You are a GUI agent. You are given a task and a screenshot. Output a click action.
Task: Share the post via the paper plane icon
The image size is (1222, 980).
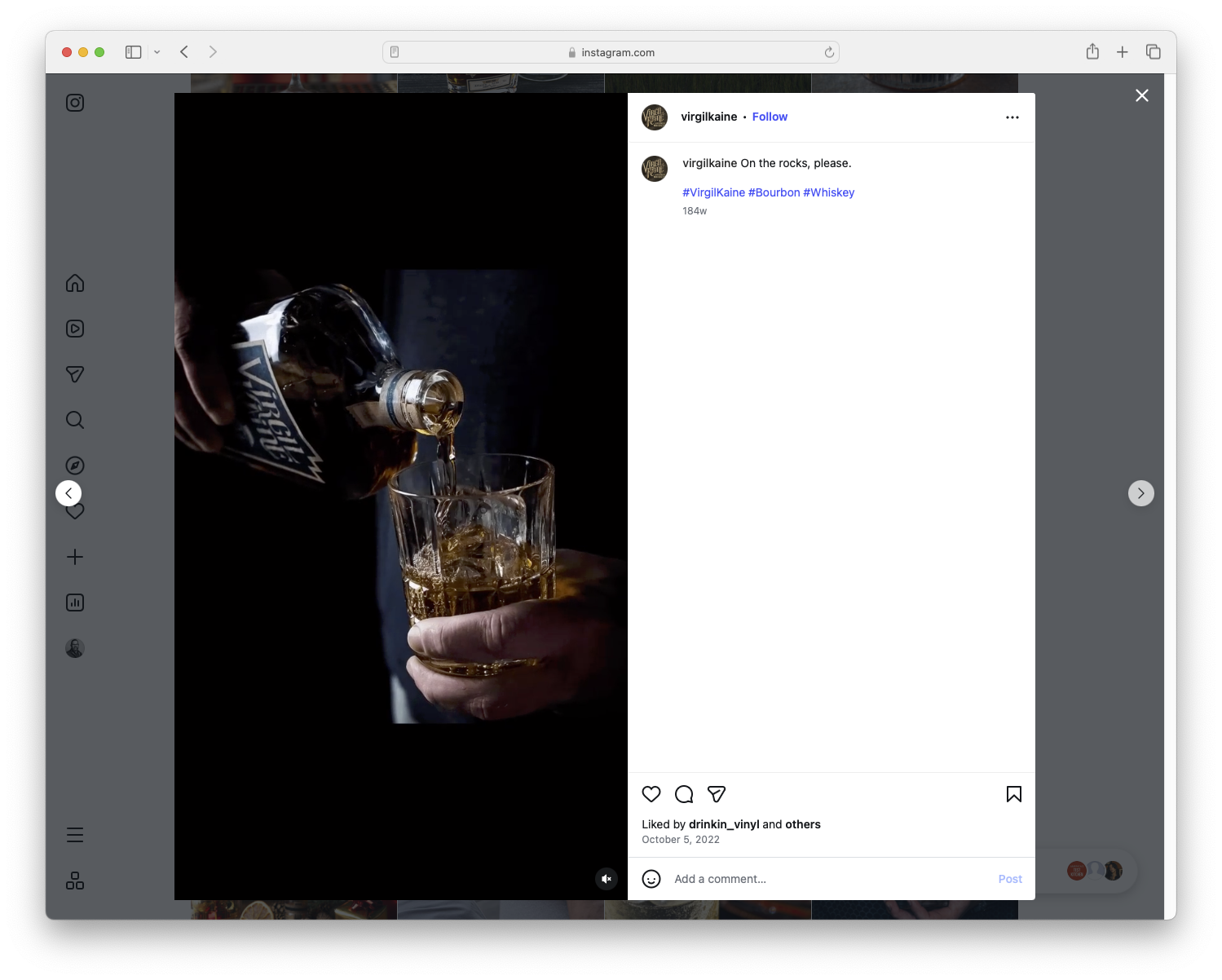(717, 794)
